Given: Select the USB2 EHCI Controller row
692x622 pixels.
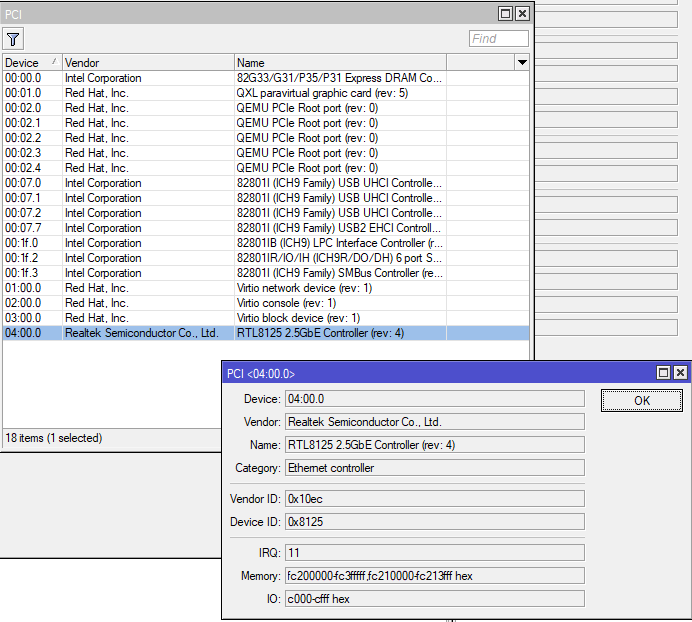Looking at the screenshot, I should pos(266,228).
